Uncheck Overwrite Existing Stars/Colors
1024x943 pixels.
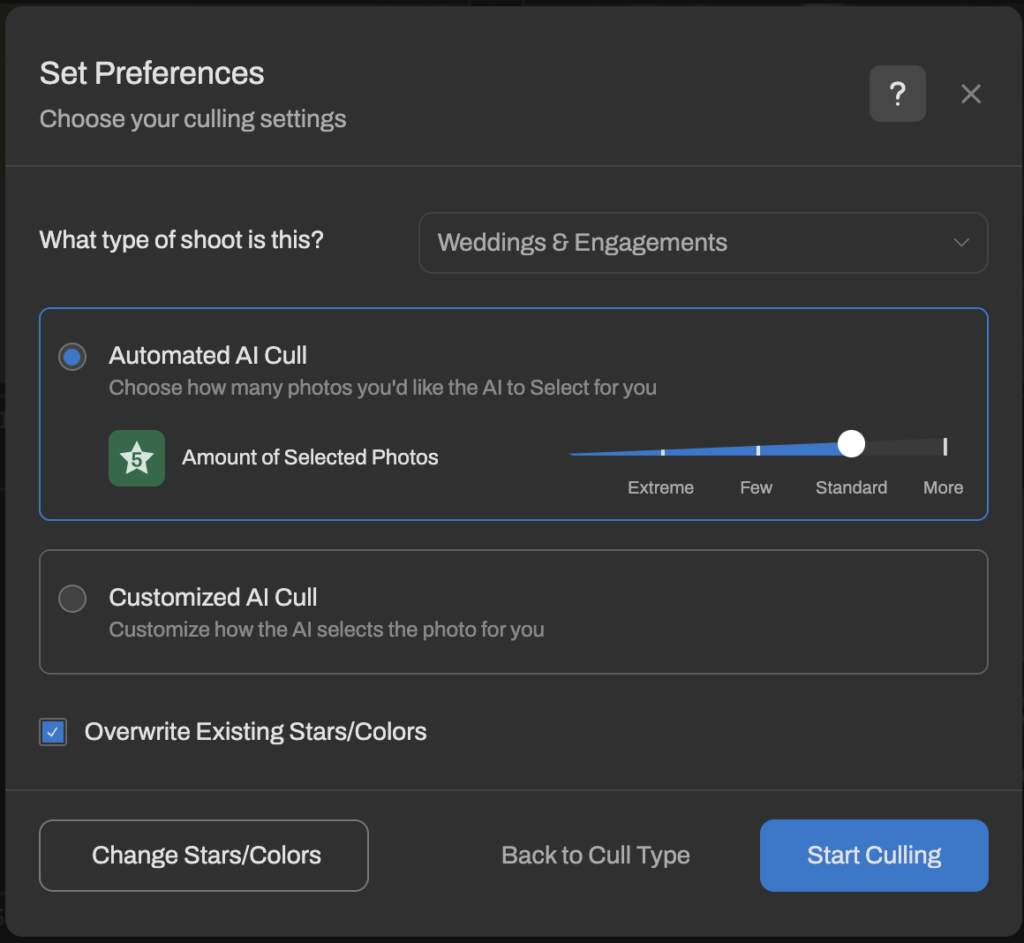tap(52, 731)
